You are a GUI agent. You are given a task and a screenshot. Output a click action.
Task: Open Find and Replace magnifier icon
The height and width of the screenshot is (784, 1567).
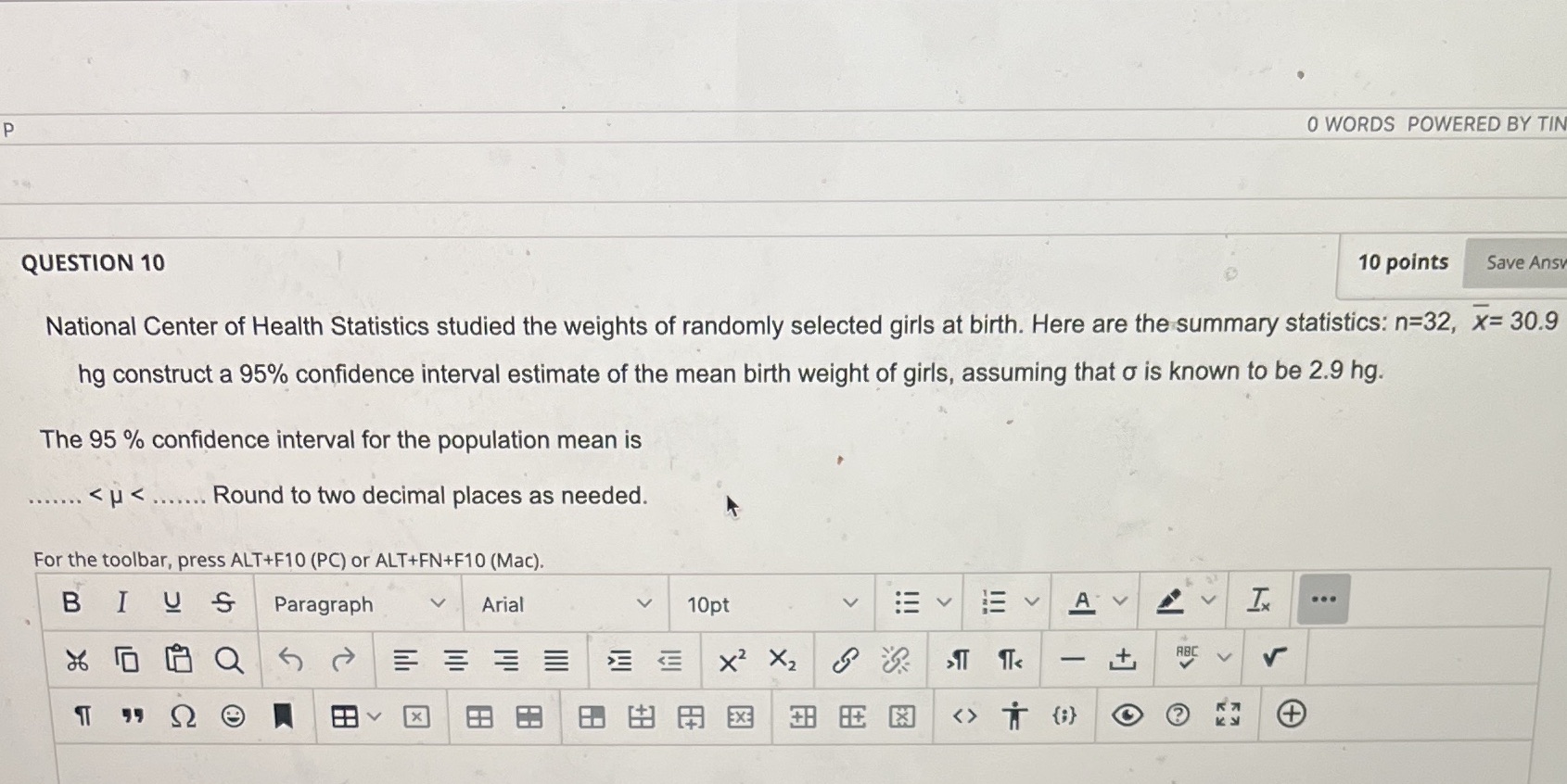pos(229,661)
